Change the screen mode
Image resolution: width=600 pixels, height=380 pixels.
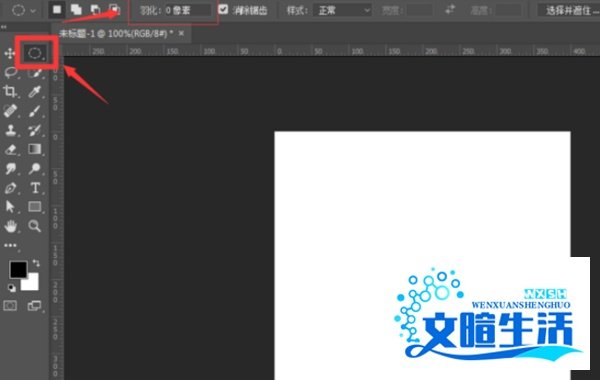(x=34, y=305)
